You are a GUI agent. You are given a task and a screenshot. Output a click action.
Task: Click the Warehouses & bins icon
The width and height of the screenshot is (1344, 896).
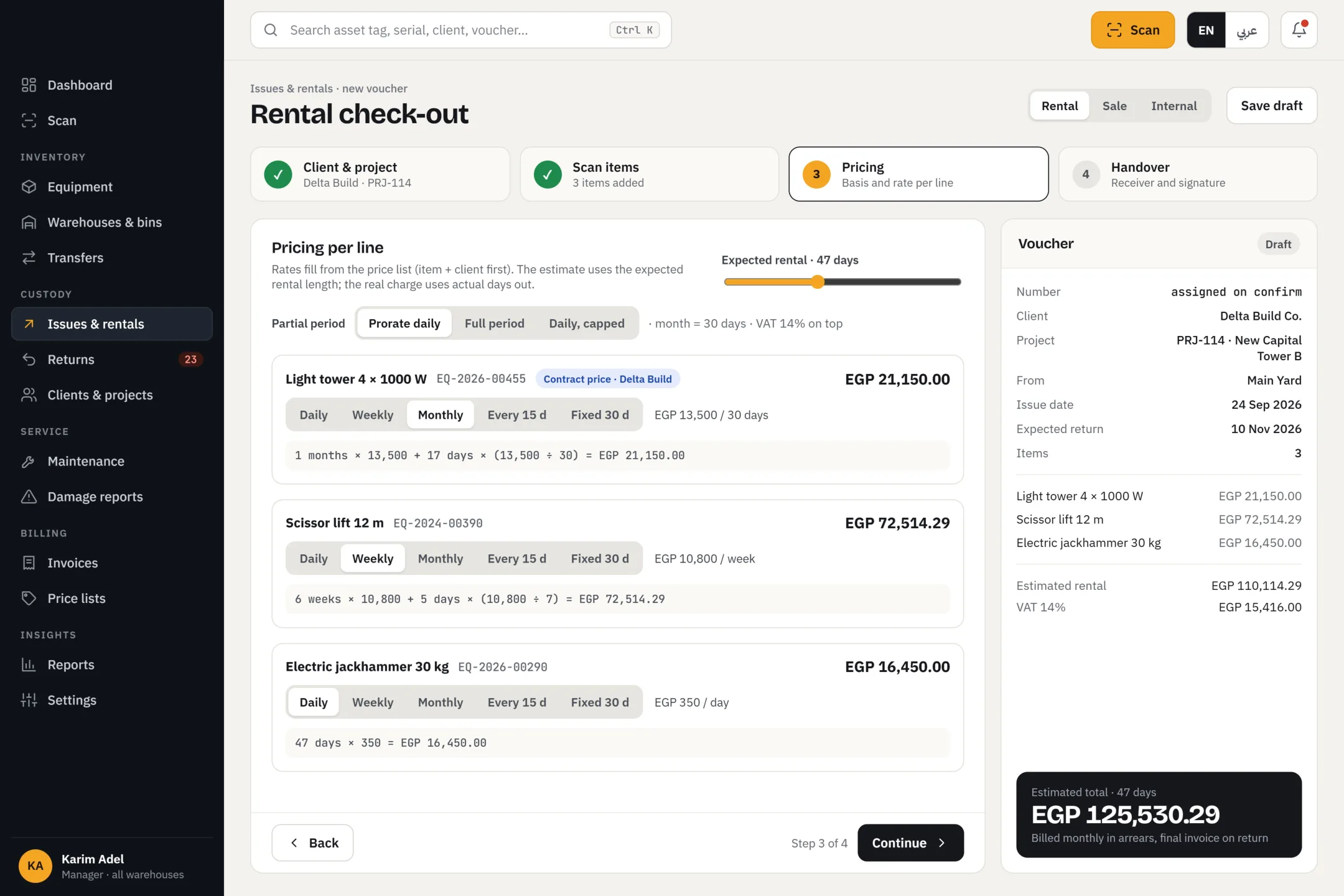[x=29, y=222]
